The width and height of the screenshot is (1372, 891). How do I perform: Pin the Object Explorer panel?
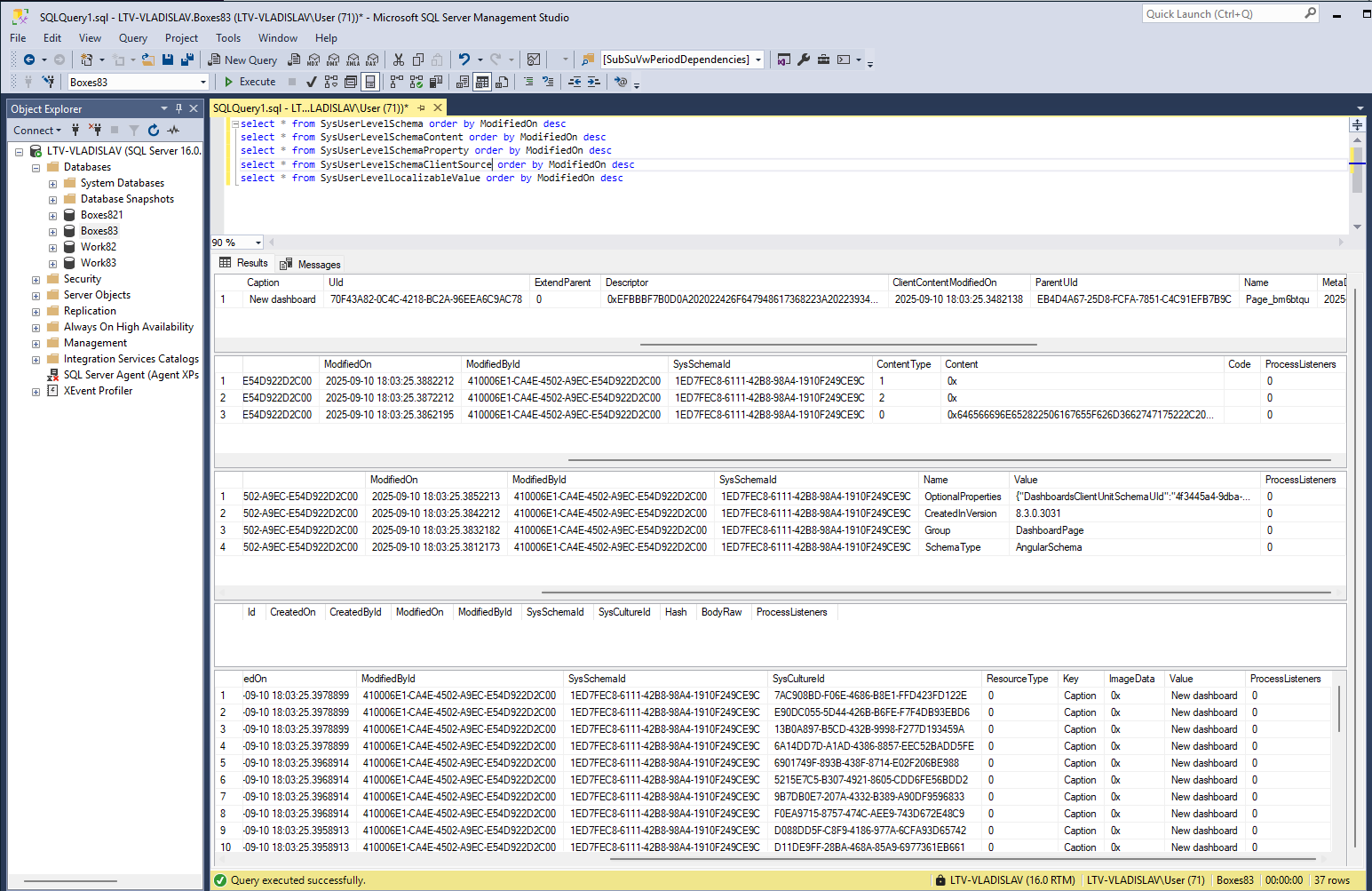[x=178, y=108]
